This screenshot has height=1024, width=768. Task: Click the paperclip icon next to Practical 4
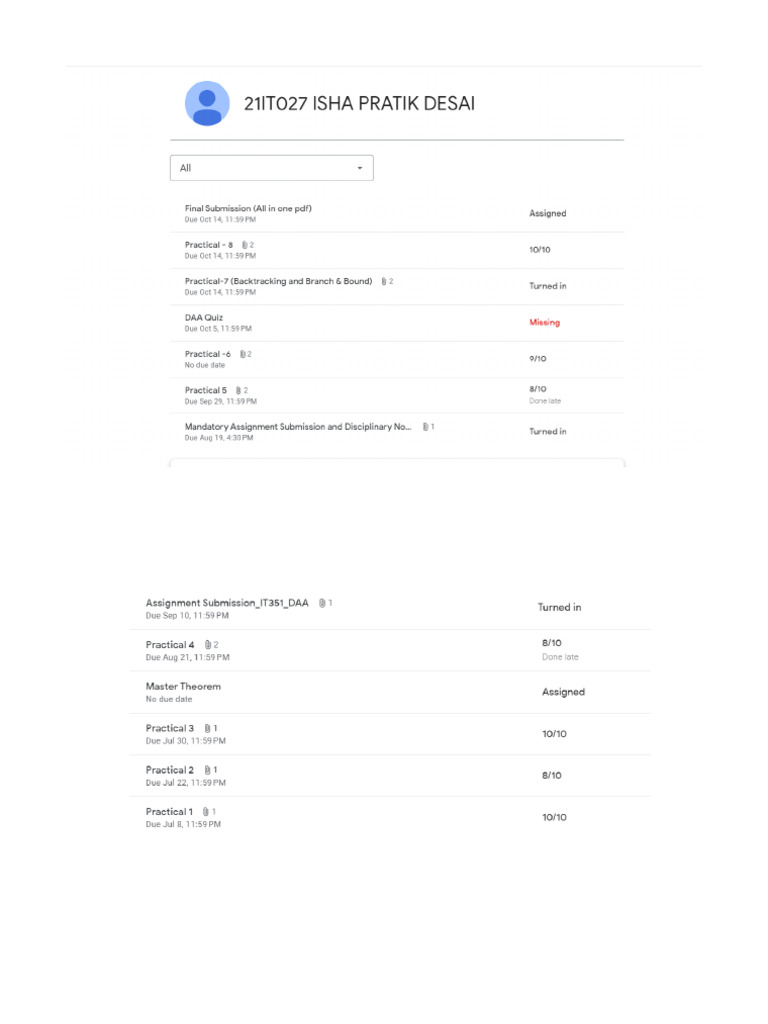[x=207, y=645]
